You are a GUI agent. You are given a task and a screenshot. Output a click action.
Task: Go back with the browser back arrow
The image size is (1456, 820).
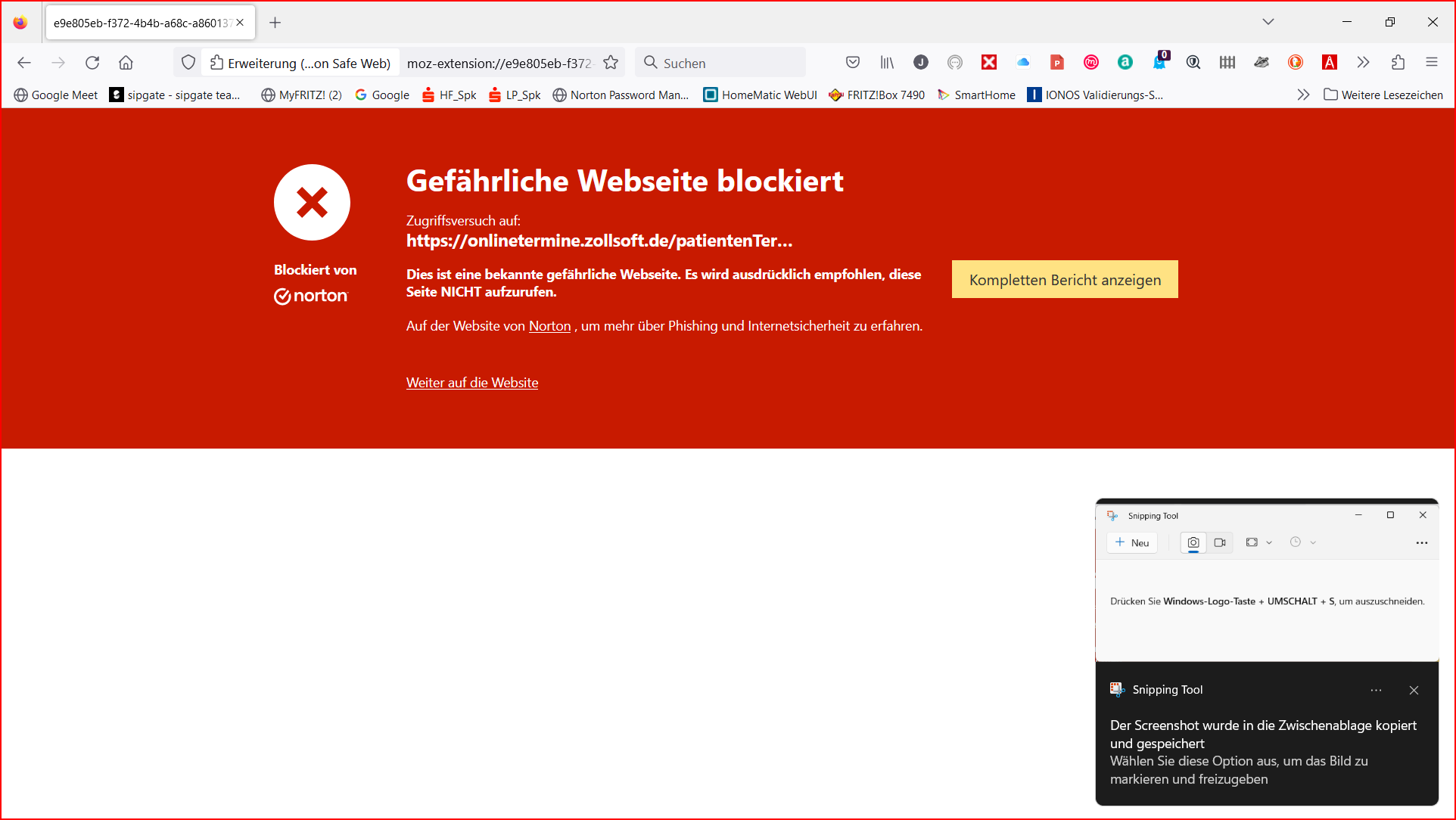[24, 63]
